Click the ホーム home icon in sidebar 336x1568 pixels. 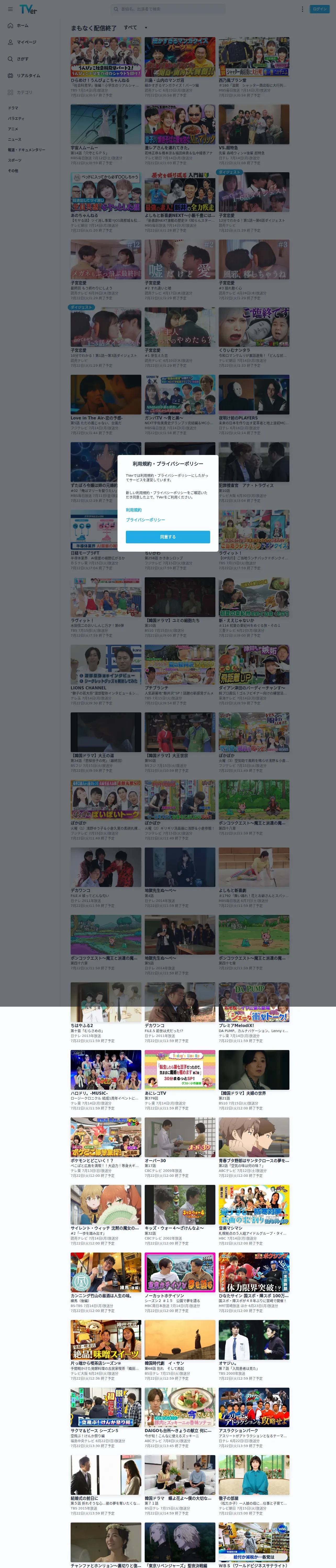pos(10,26)
